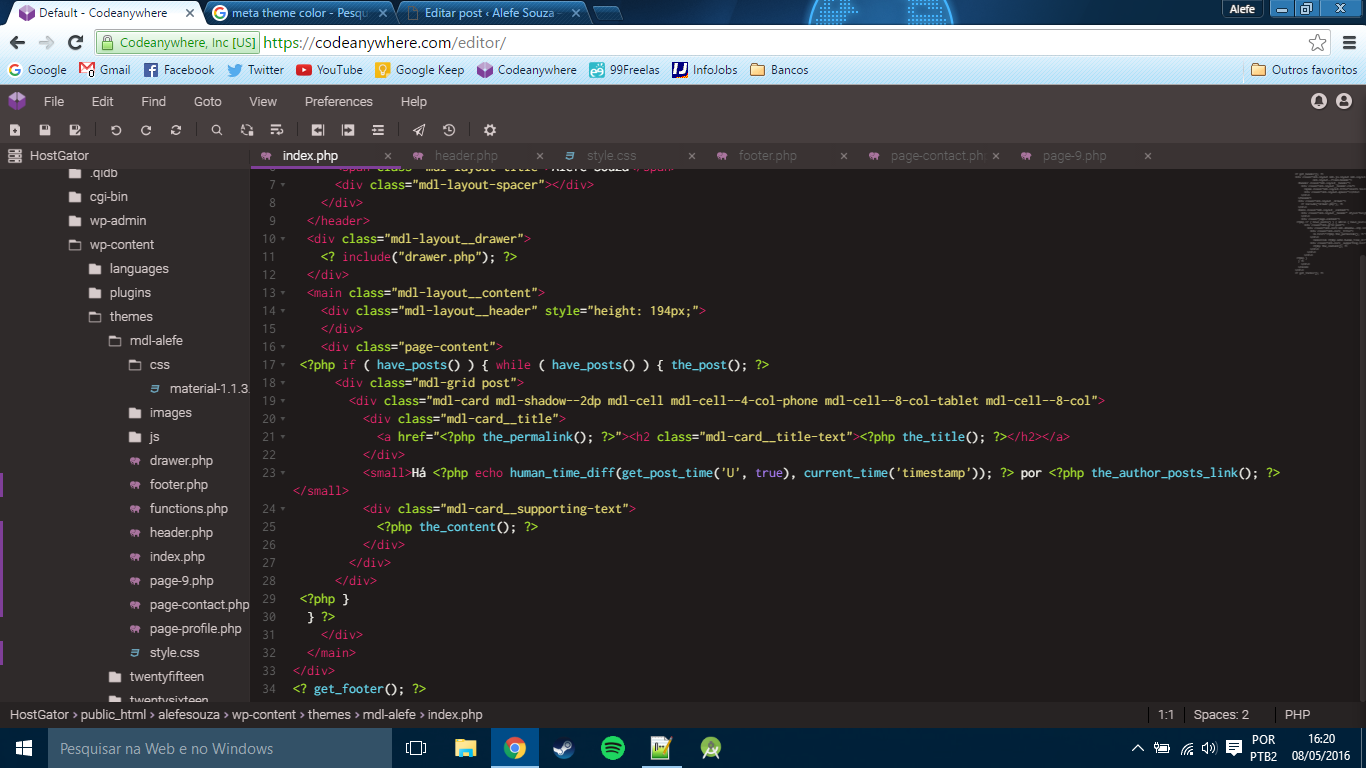This screenshot has height=768, width=1366.
Task: Open Chrome hamburger menu
Action: 1347,42
